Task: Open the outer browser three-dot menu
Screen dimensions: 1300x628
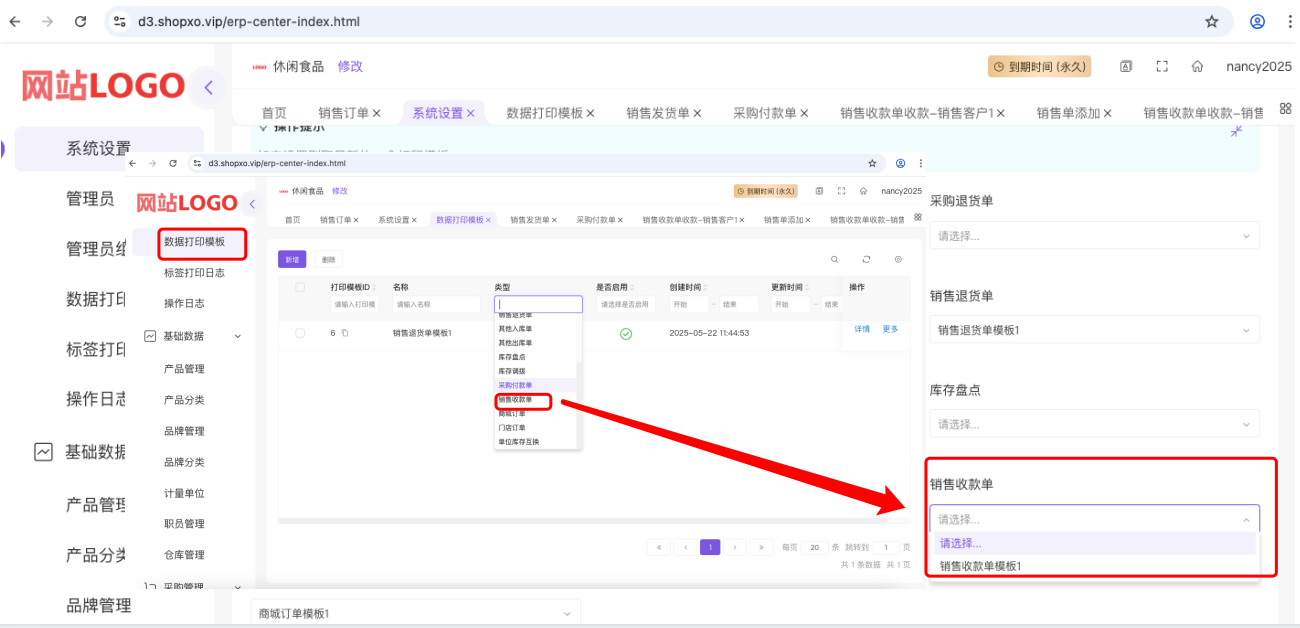Action: 1289,21
